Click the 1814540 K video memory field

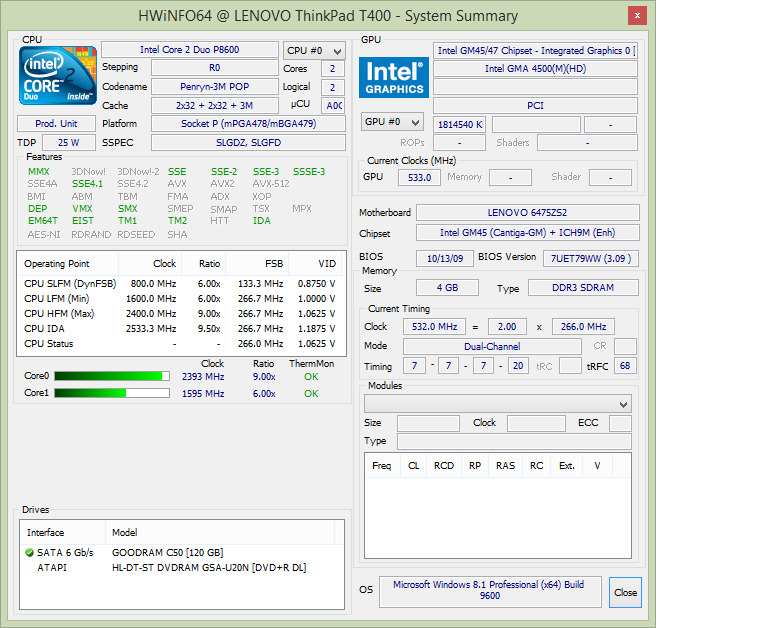tap(459, 124)
